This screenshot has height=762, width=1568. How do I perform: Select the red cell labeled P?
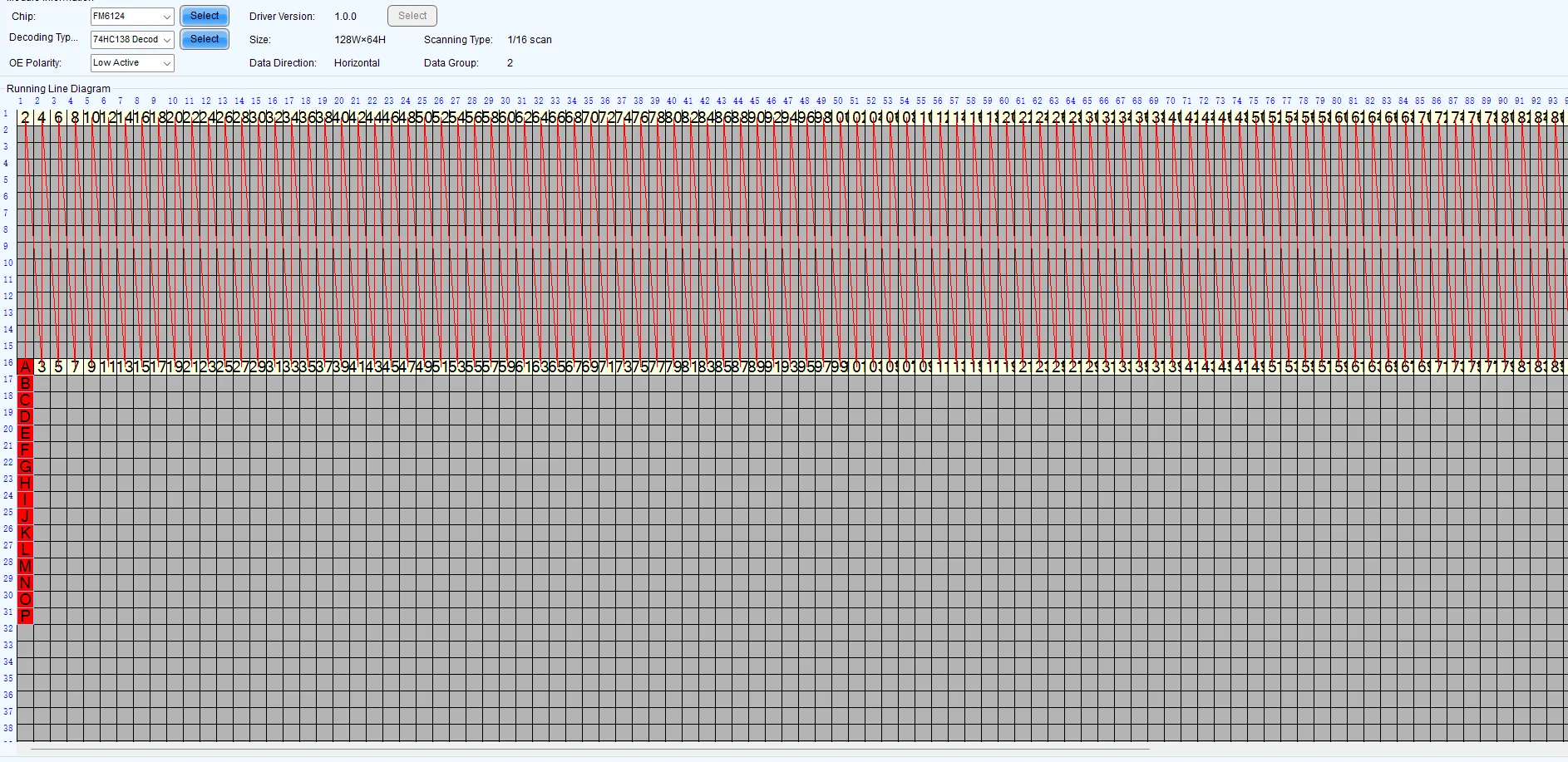pyautogui.click(x=25, y=616)
